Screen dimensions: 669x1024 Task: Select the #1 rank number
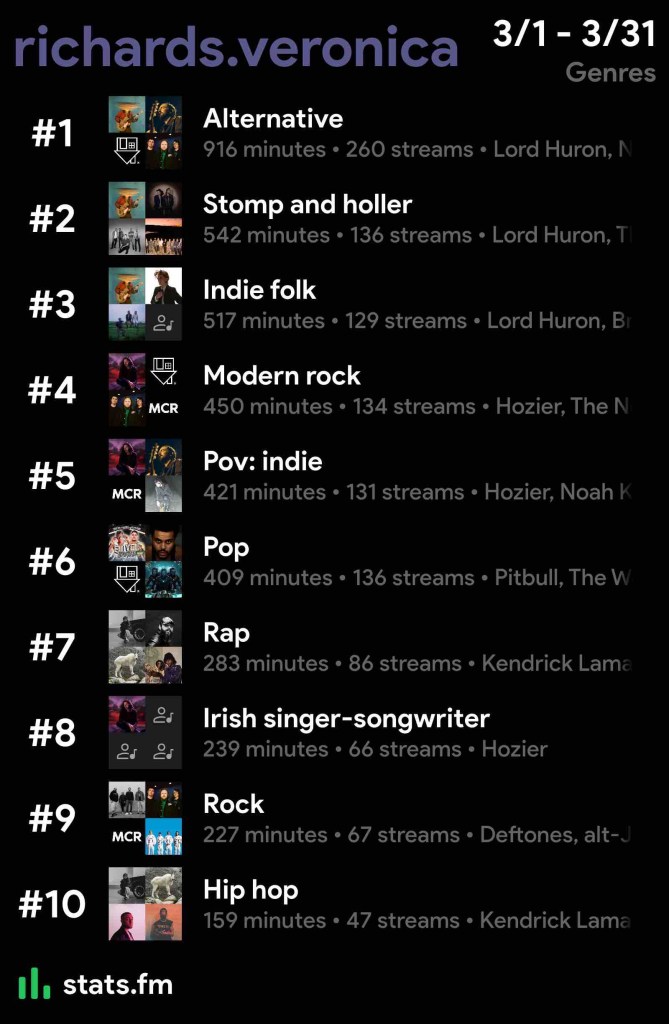click(x=52, y=133)
